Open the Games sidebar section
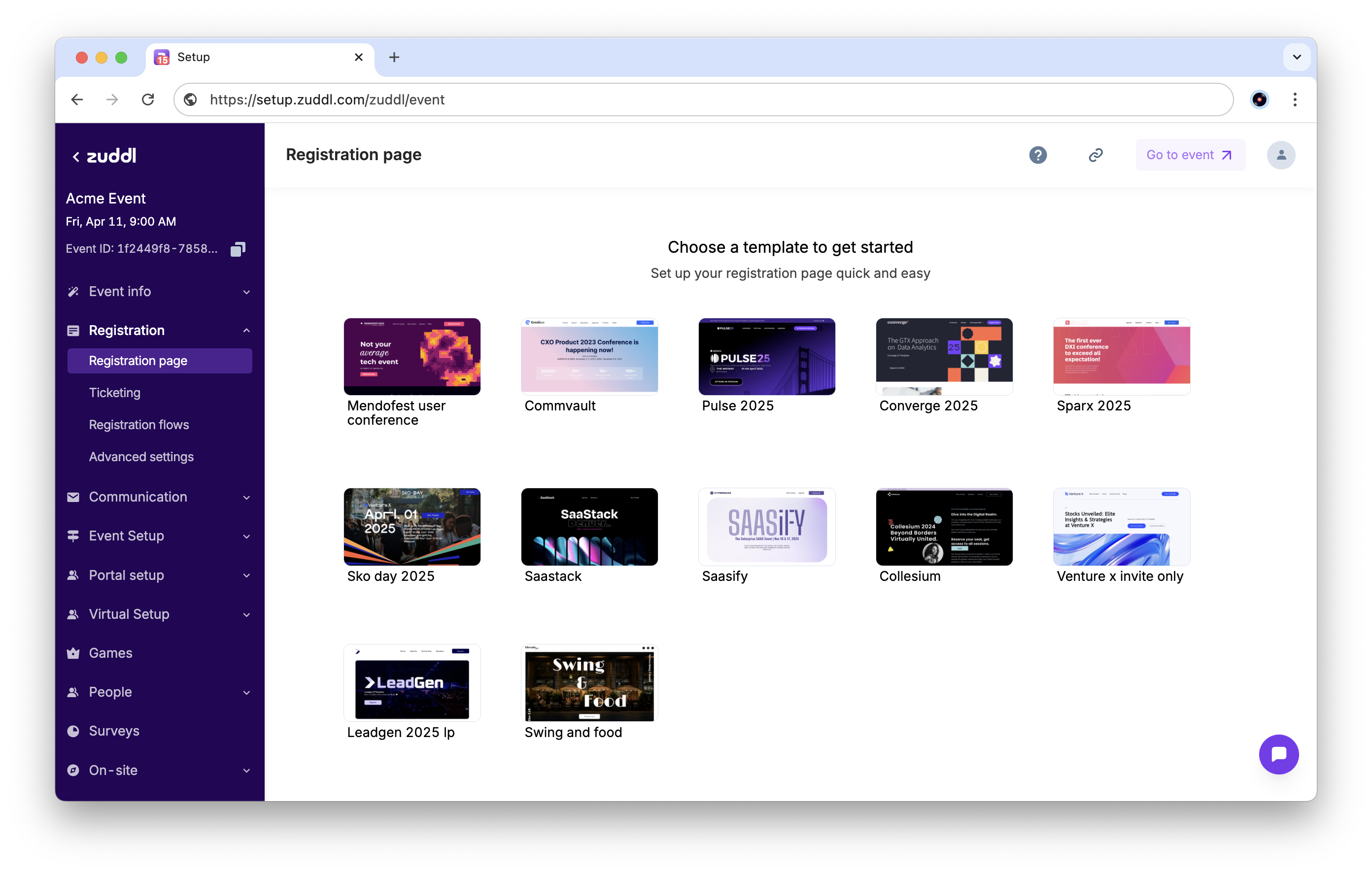The image size is (1372, 874). [x=110, y=653]
